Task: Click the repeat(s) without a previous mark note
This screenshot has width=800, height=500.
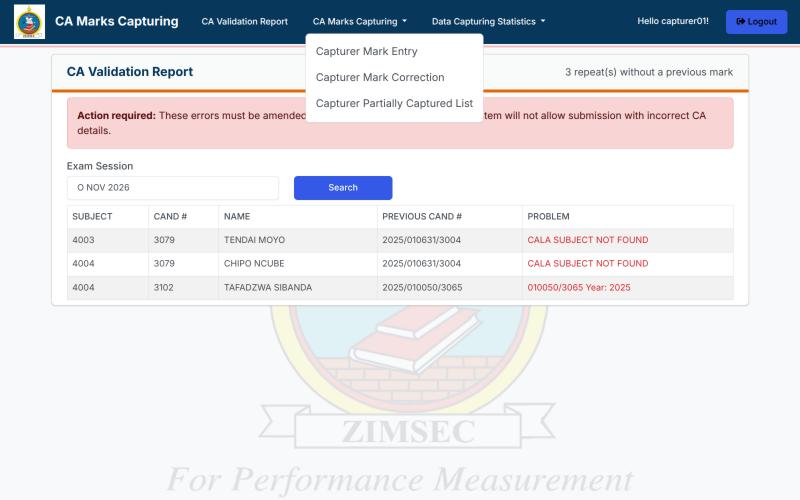Action: pyautogui.click(x=648, y=72)
